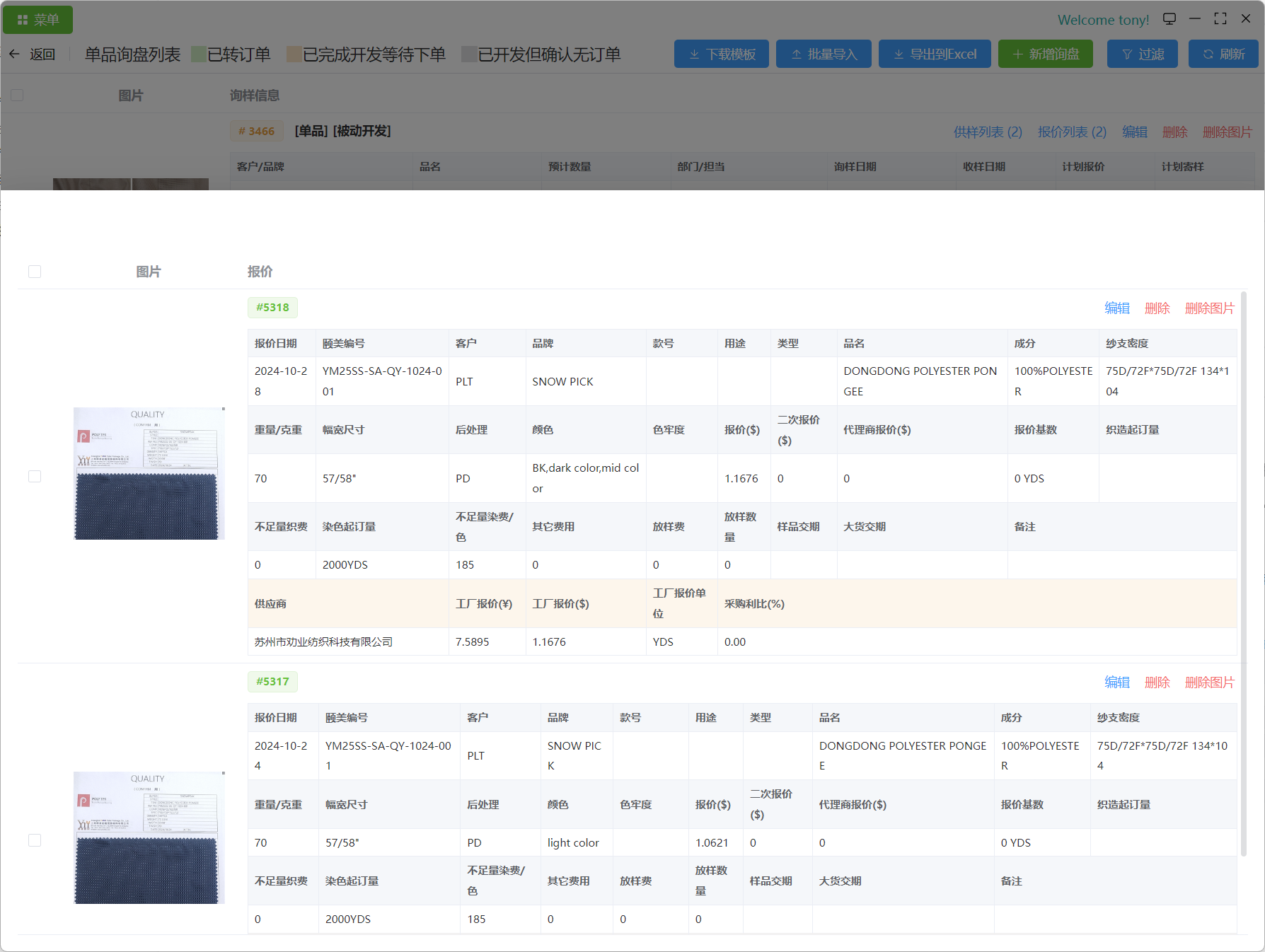
Task: Refresh the list with 刷新 button
Action: 1223,54
